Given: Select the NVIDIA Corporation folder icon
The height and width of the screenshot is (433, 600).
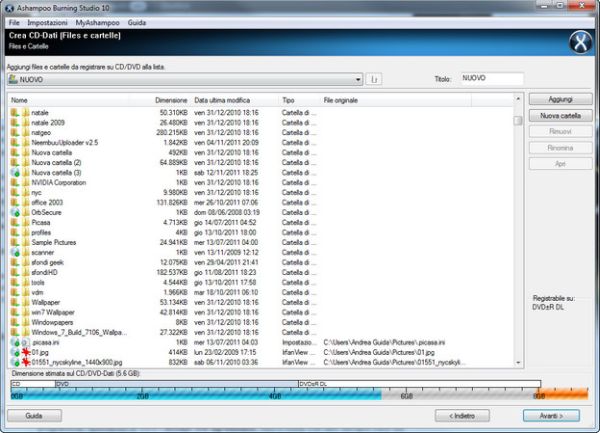Looking at the screenshot, I should pos(26,182).
